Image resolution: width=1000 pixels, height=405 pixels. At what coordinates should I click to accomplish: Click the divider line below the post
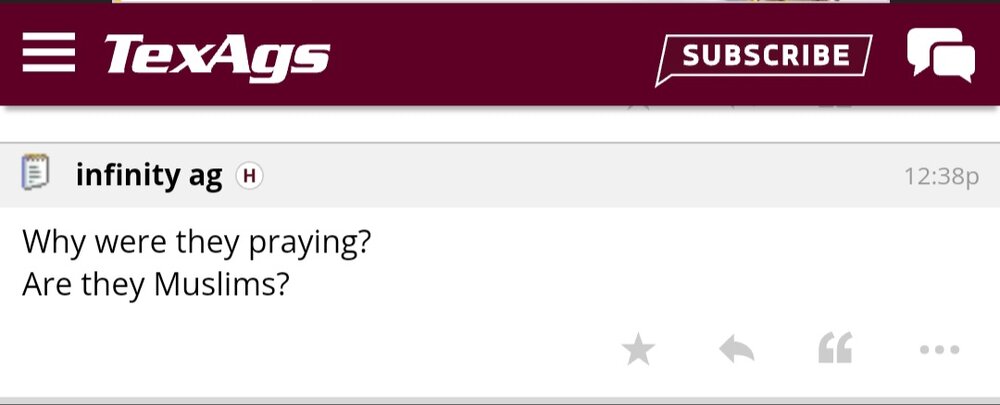click(x=500, y=398)
